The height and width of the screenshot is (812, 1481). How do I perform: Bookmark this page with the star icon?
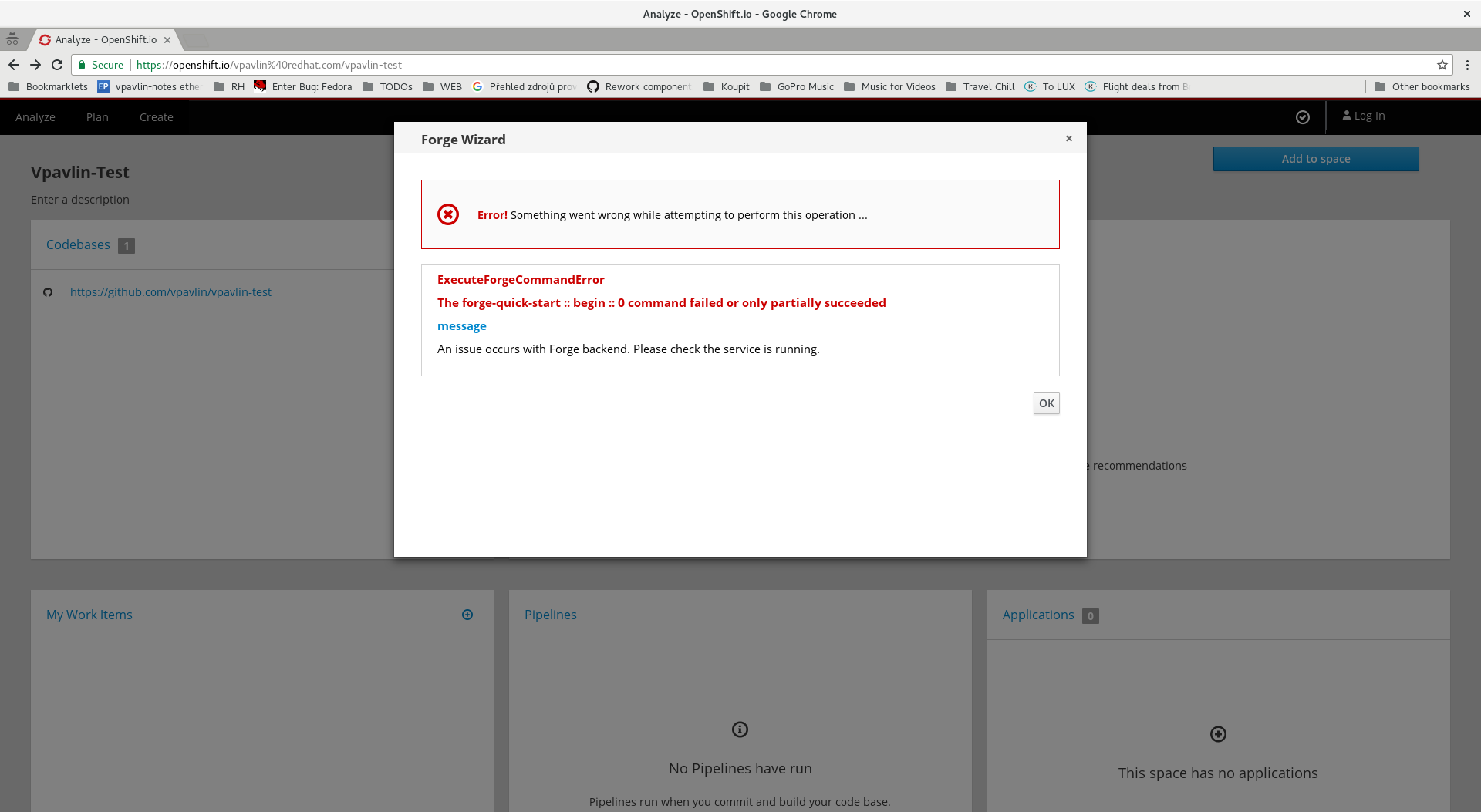point(1442,65)
